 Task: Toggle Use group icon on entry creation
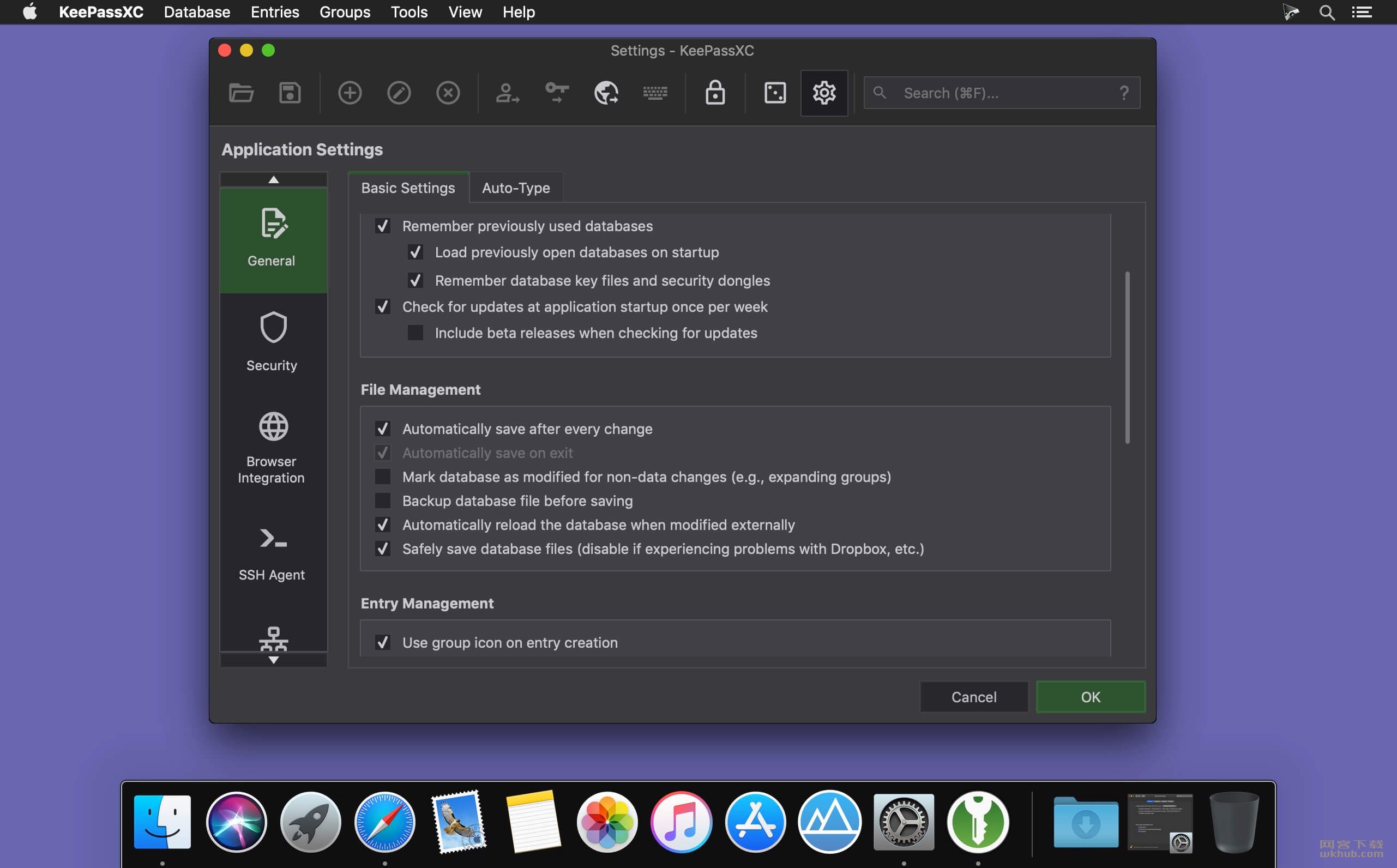(382, 642)
